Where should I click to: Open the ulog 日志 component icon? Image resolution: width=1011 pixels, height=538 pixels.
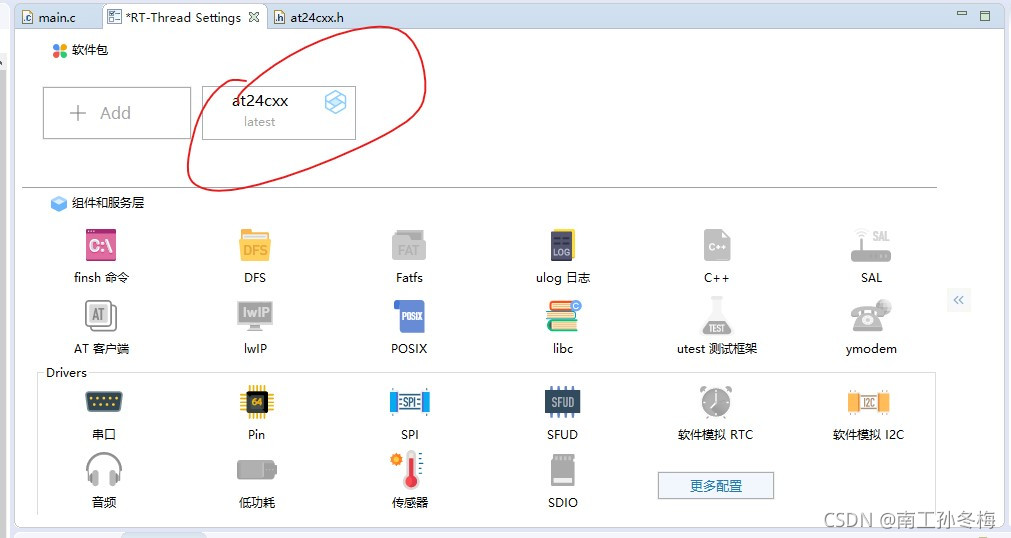tap(562, 245)
